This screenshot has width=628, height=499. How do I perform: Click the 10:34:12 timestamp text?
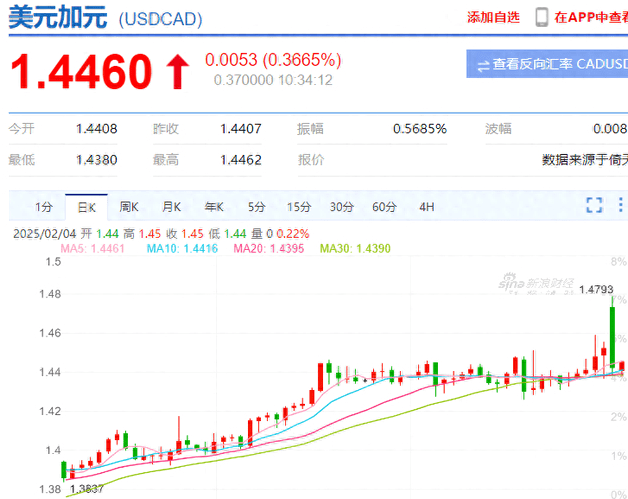pyautogui.click(x=305, y=80)
